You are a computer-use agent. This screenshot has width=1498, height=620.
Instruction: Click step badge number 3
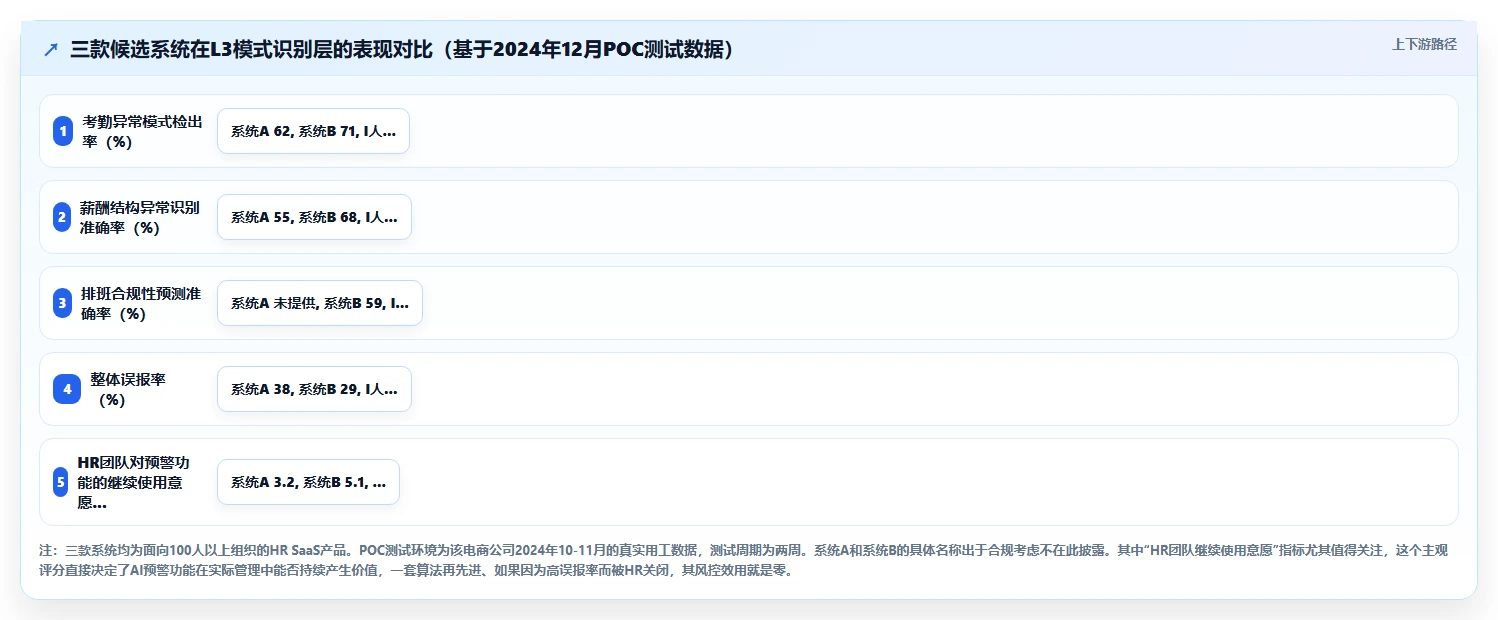click(x=63, y=303)
